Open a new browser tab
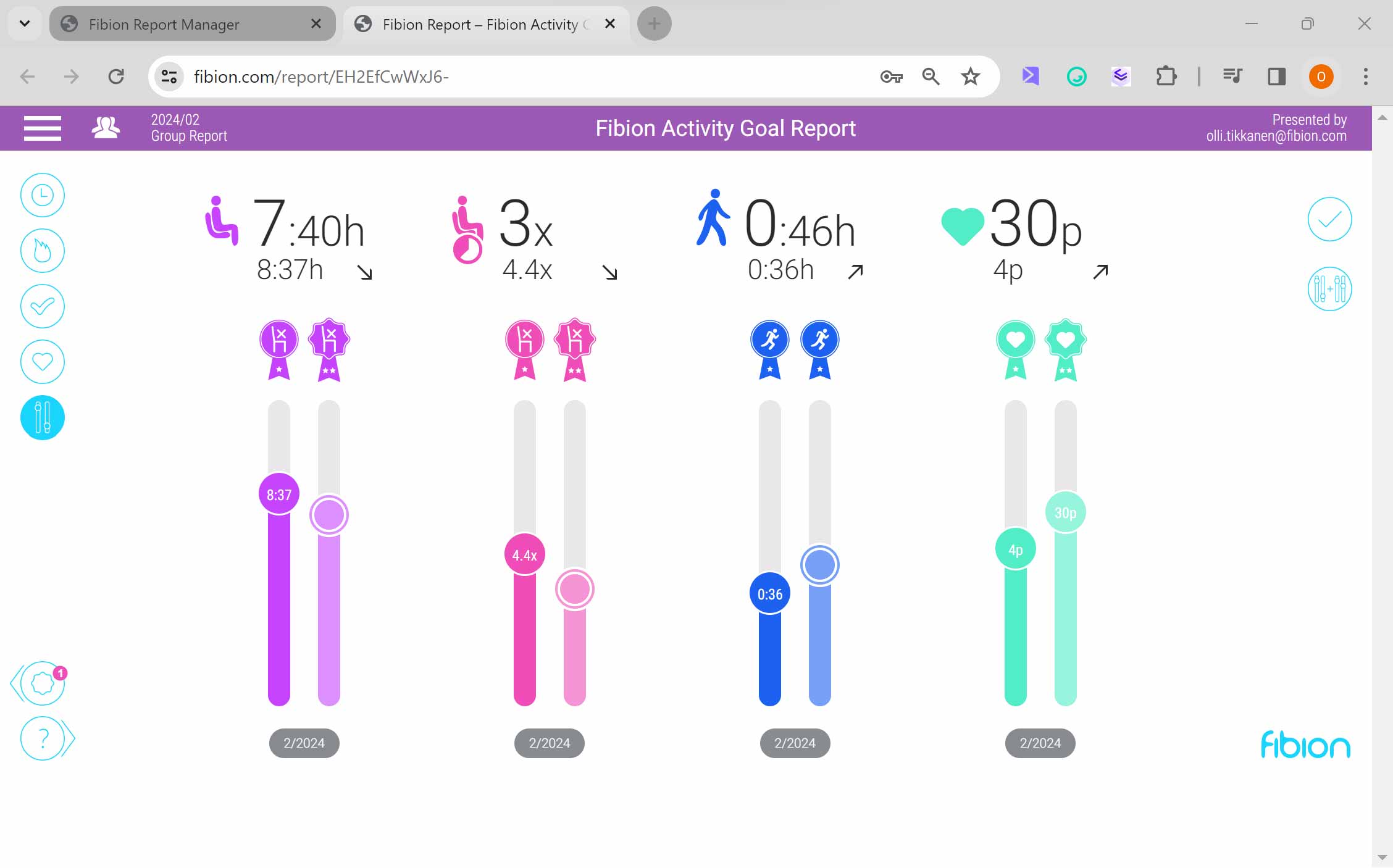 coord(654,24)
